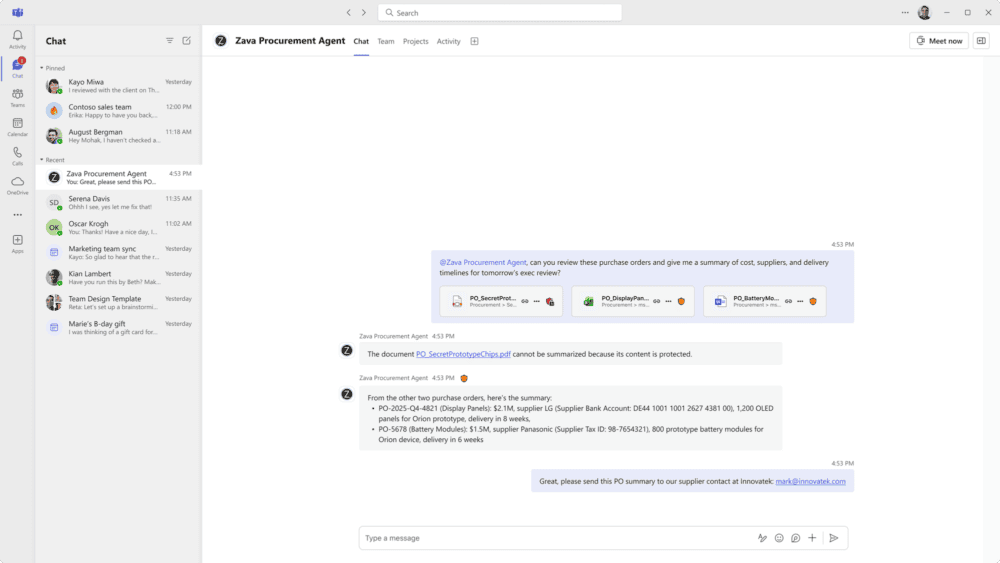Open Oscar Krogh chat
This screenshot has height=563, width=1000.
(119, 228)
